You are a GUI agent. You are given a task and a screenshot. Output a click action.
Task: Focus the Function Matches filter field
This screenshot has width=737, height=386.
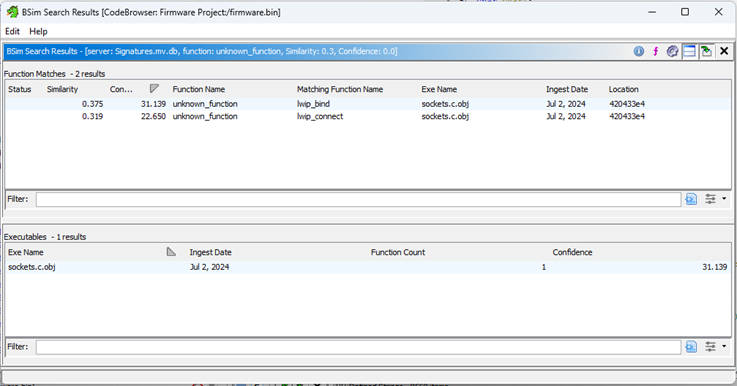coord(358,199)
